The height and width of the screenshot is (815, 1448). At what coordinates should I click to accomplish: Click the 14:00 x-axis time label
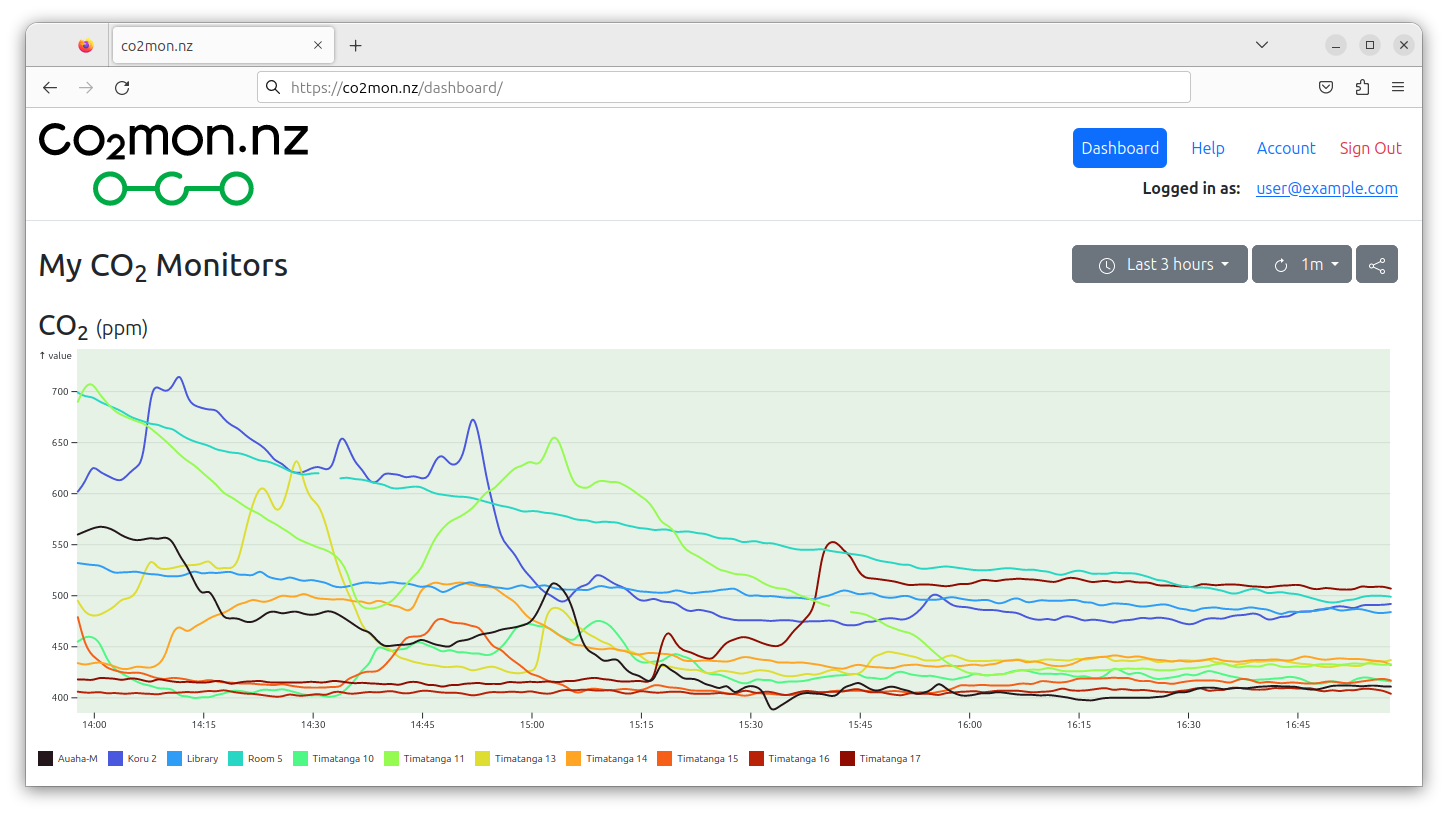[94, 724]
